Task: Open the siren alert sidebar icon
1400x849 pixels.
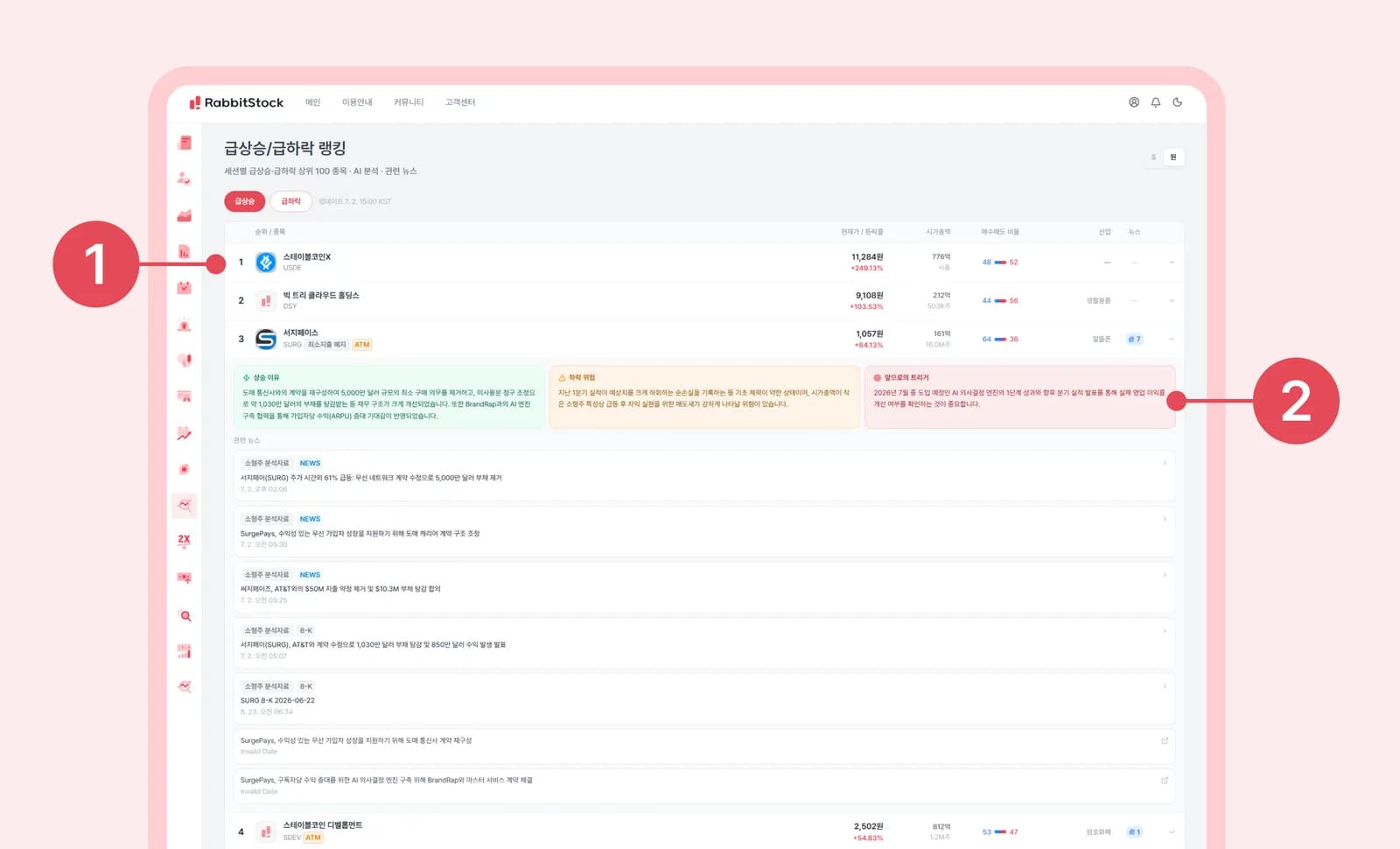Action: [x=184, y=325]
